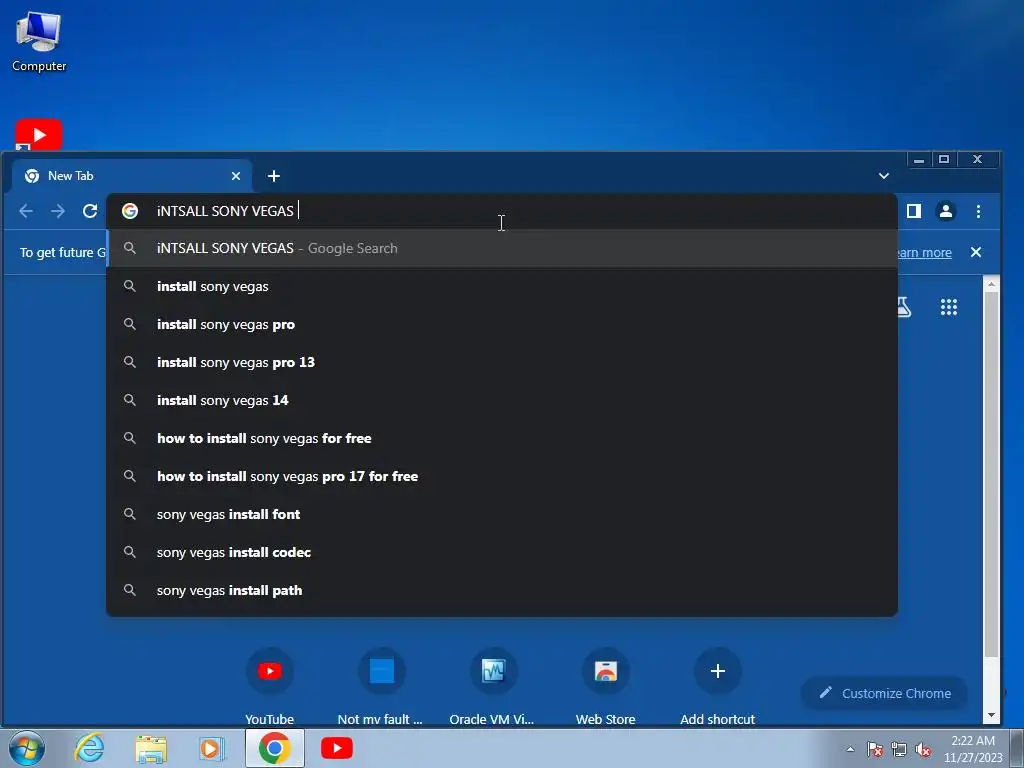The image size is (1024, 768).
Task: Open the Chrome profile avatar menu
Action: point(946,211)
